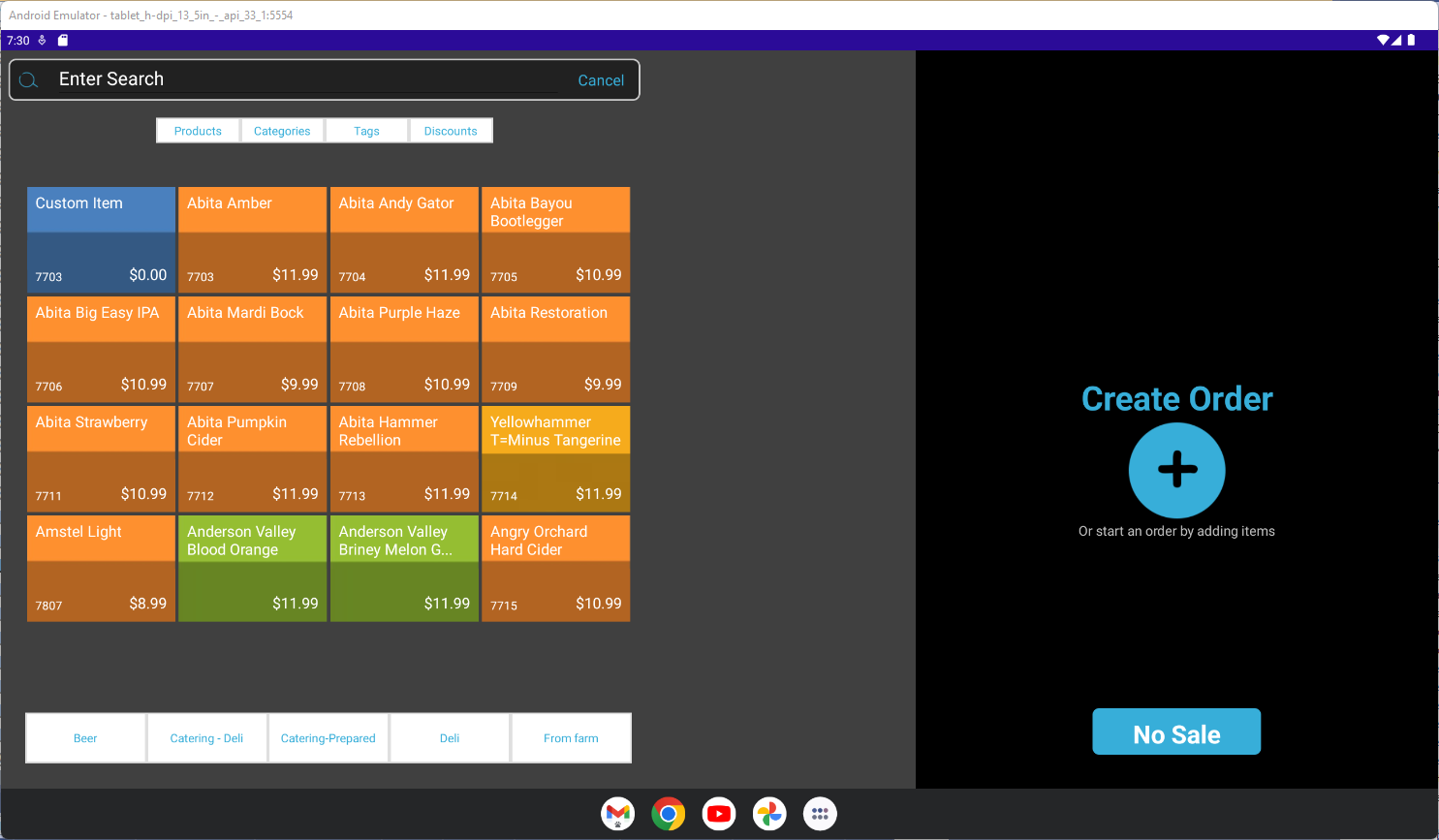Cancel the product search
1439x840 pixels.
601,80
